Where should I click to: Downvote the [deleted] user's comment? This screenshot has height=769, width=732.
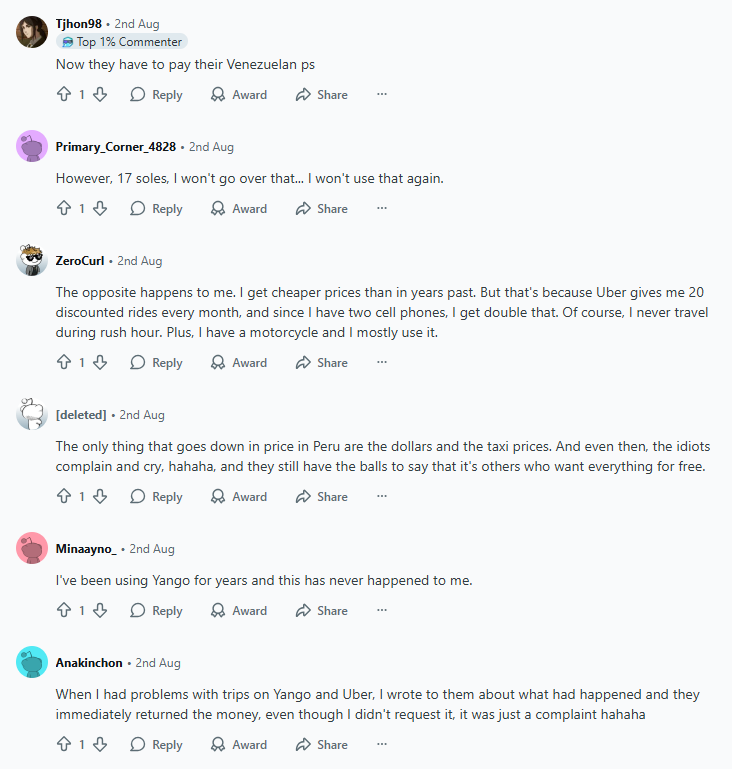[x=100, y=497]
